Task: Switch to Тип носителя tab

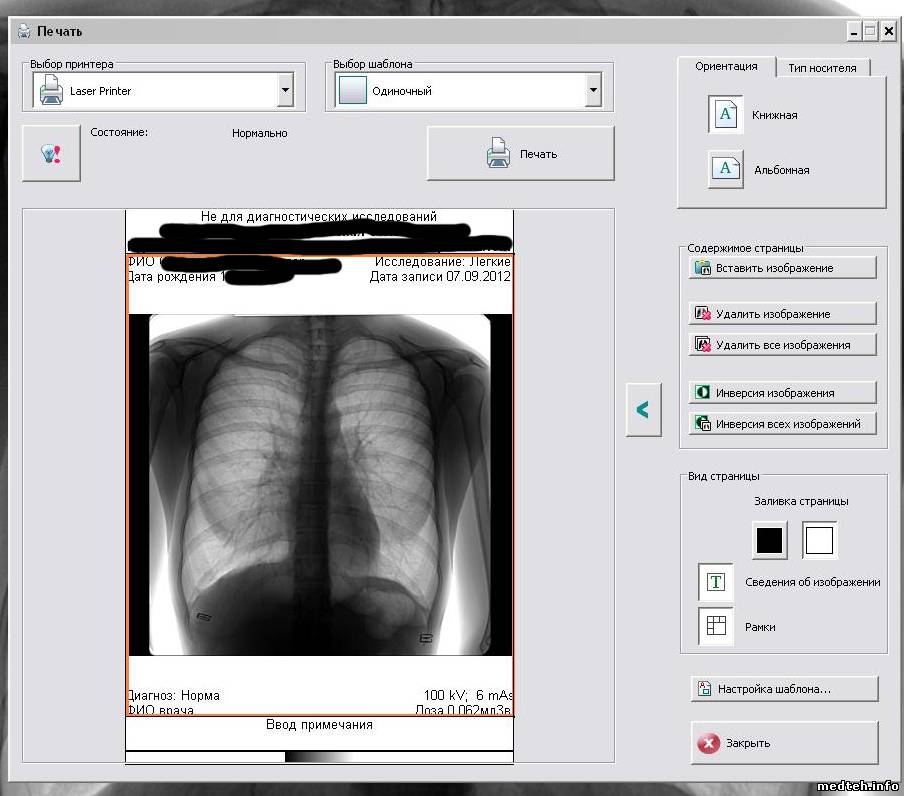Action: (x=822, y=68)
